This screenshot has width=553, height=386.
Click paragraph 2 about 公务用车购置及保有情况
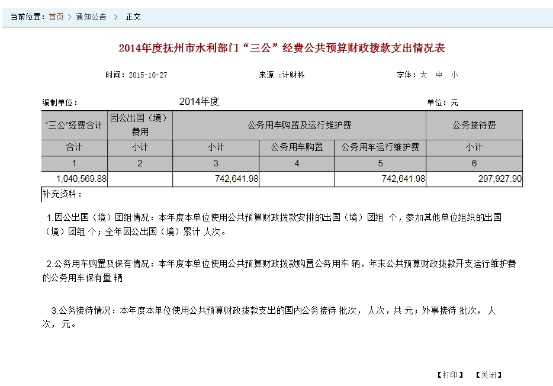(279, 271)
